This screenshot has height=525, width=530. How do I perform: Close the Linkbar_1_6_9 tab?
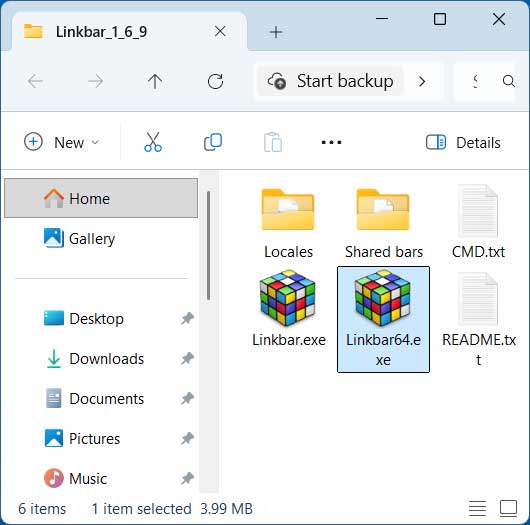tap(220, 32)
